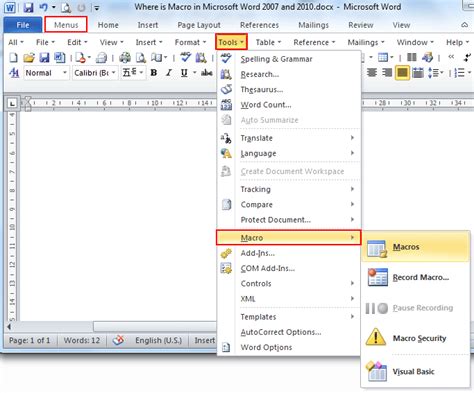Open the Calibri font name dropdown
The height and width of the screenshot is (393, 474).
click(113, 73)
